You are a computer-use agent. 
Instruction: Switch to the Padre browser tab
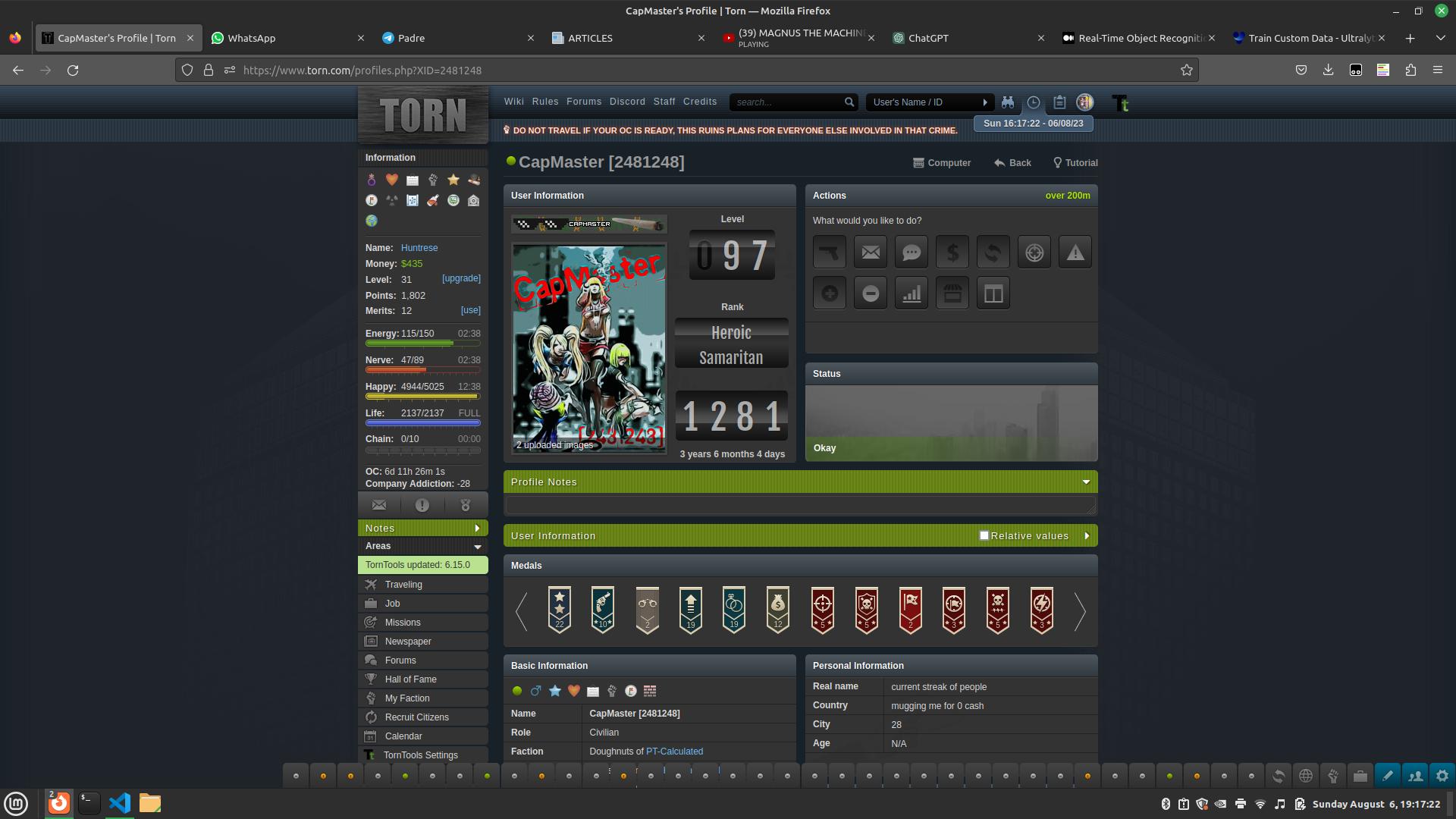point(457,38)
